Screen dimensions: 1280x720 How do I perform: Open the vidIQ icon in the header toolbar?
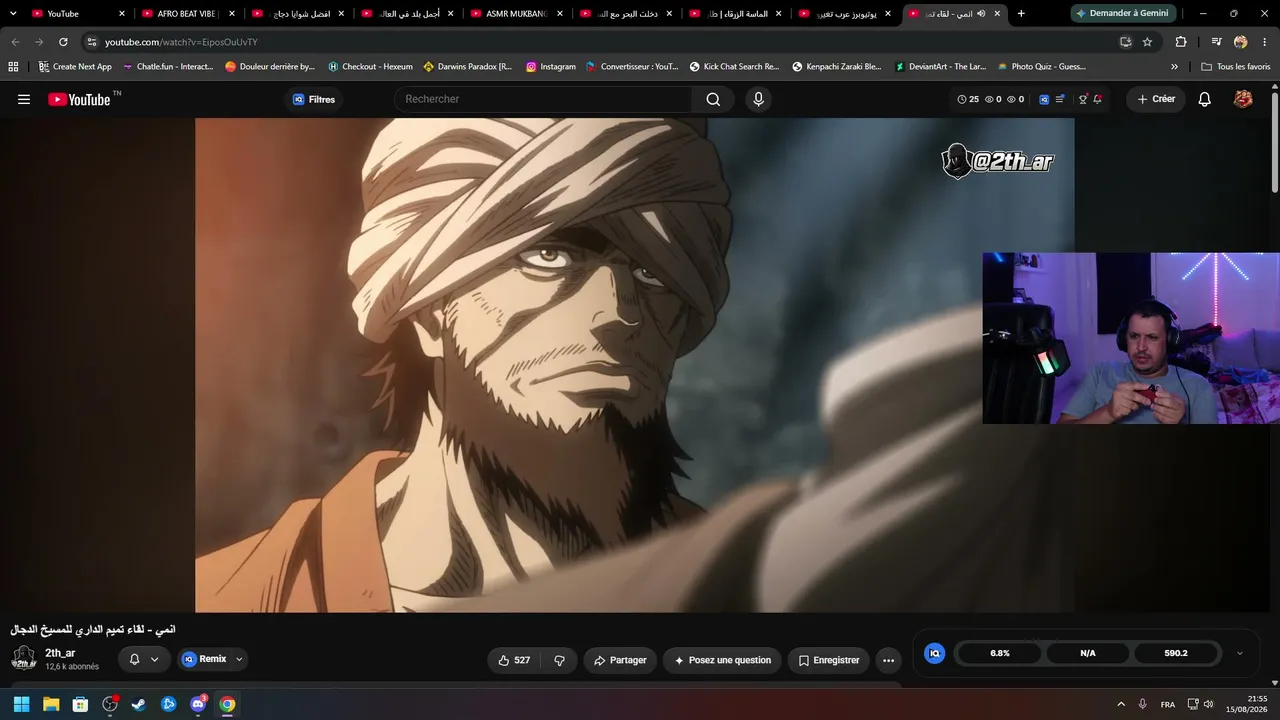(x=1044, y=99)
